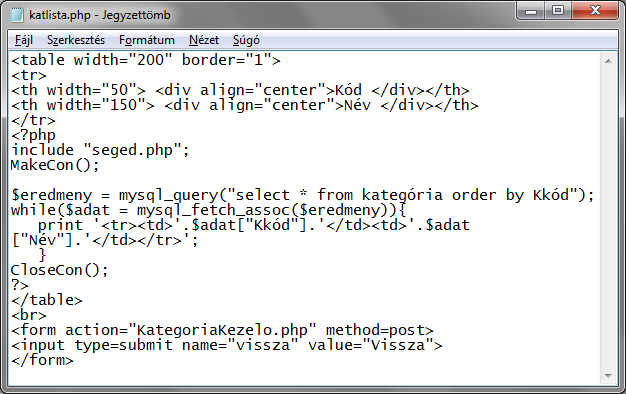Screen dimensions: 626x394
Task: Click the Notepad icon in title bar
Action: point(17,15)
